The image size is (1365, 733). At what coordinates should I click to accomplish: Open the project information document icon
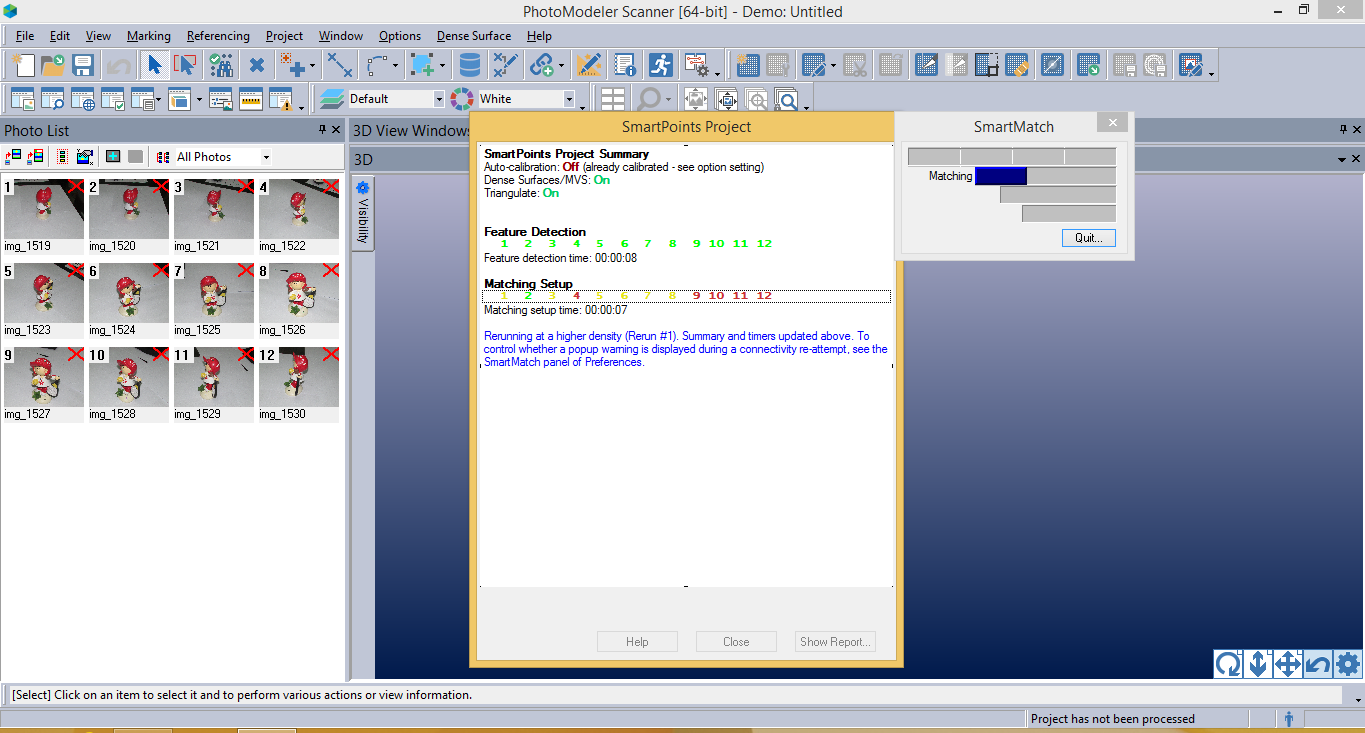[x=625, y=66]
